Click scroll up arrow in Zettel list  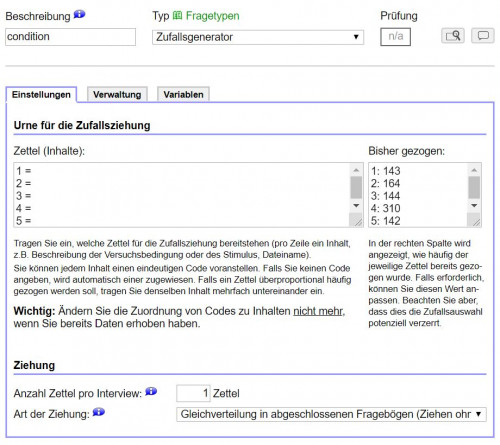[x=356, y=170]
